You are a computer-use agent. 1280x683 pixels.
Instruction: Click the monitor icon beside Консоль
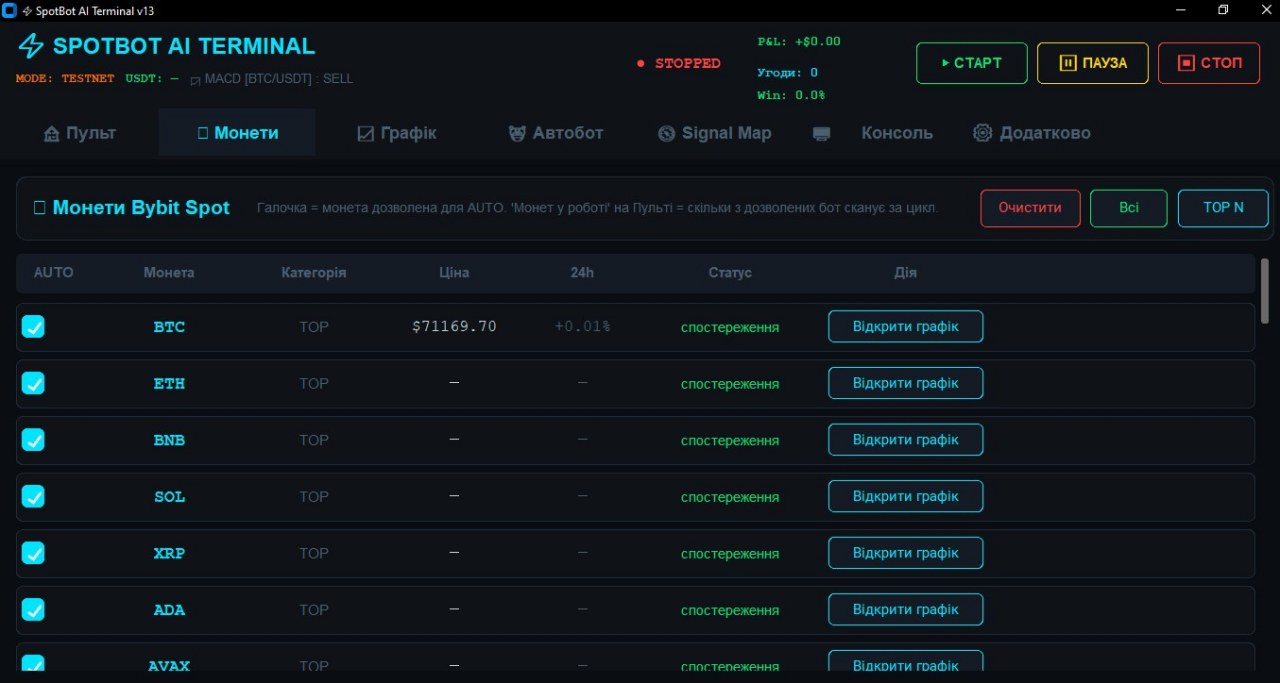[821, 133]
